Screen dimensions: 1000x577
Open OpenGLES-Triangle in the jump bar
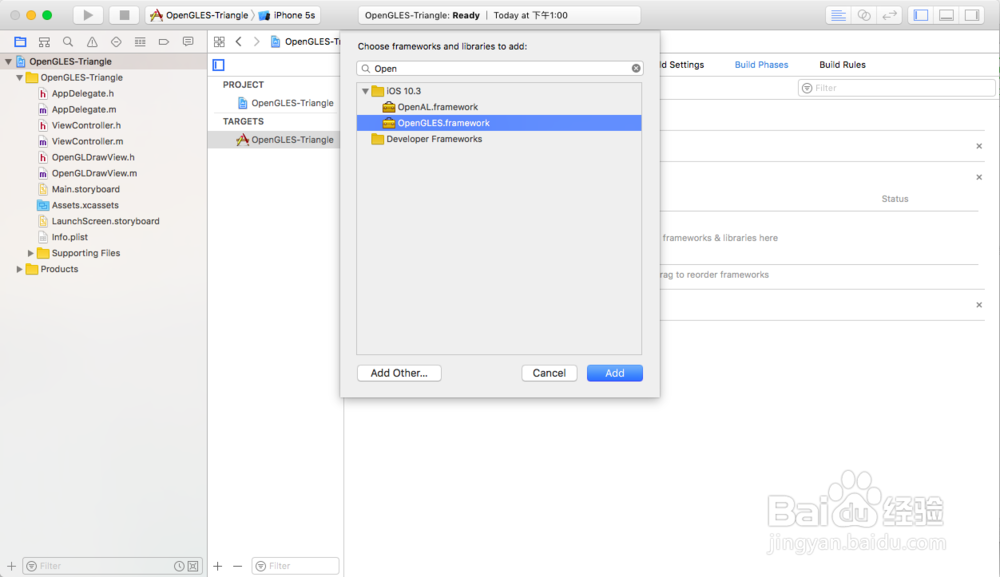(x=306, y=42)
